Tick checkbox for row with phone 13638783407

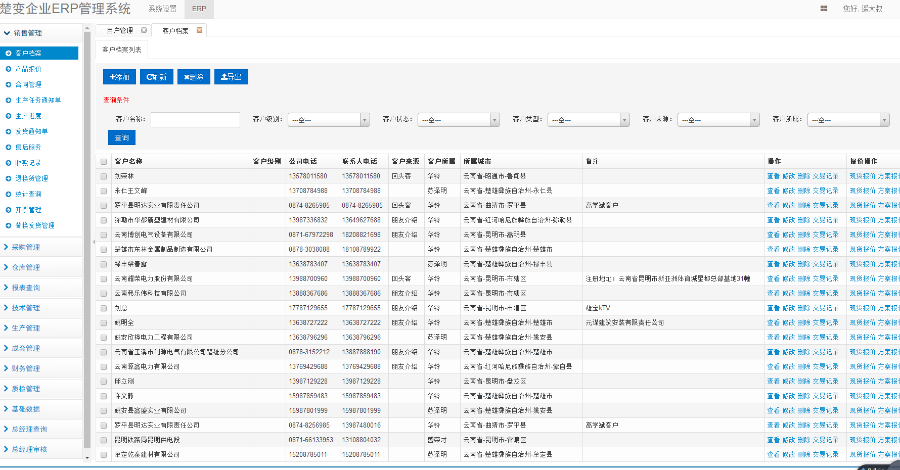click(103, 264)
